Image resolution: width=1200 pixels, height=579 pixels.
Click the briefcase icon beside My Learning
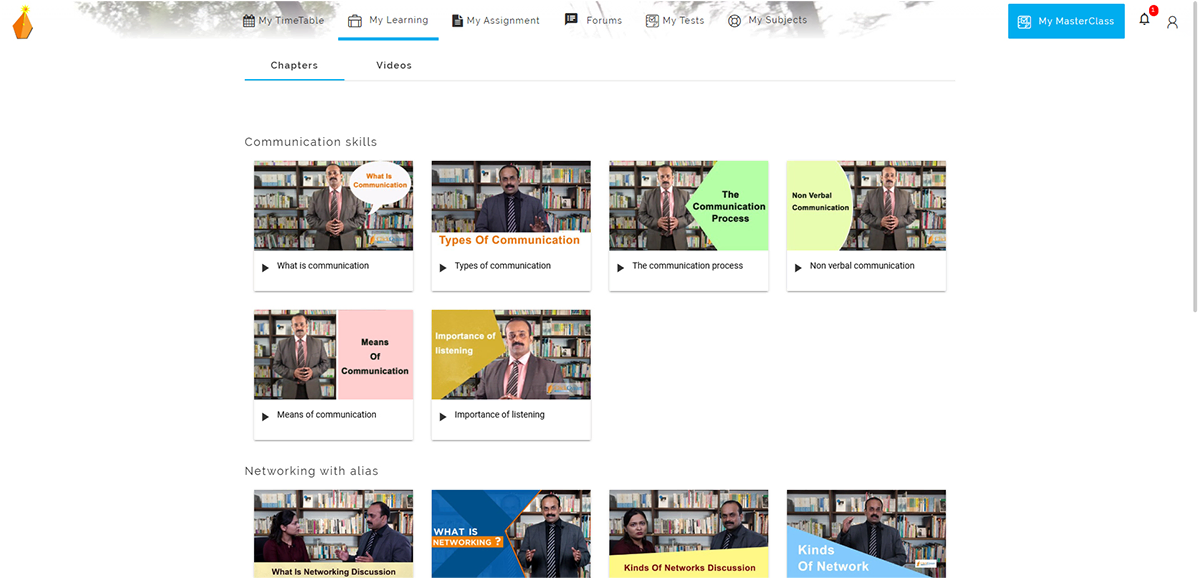click(355, 21)
